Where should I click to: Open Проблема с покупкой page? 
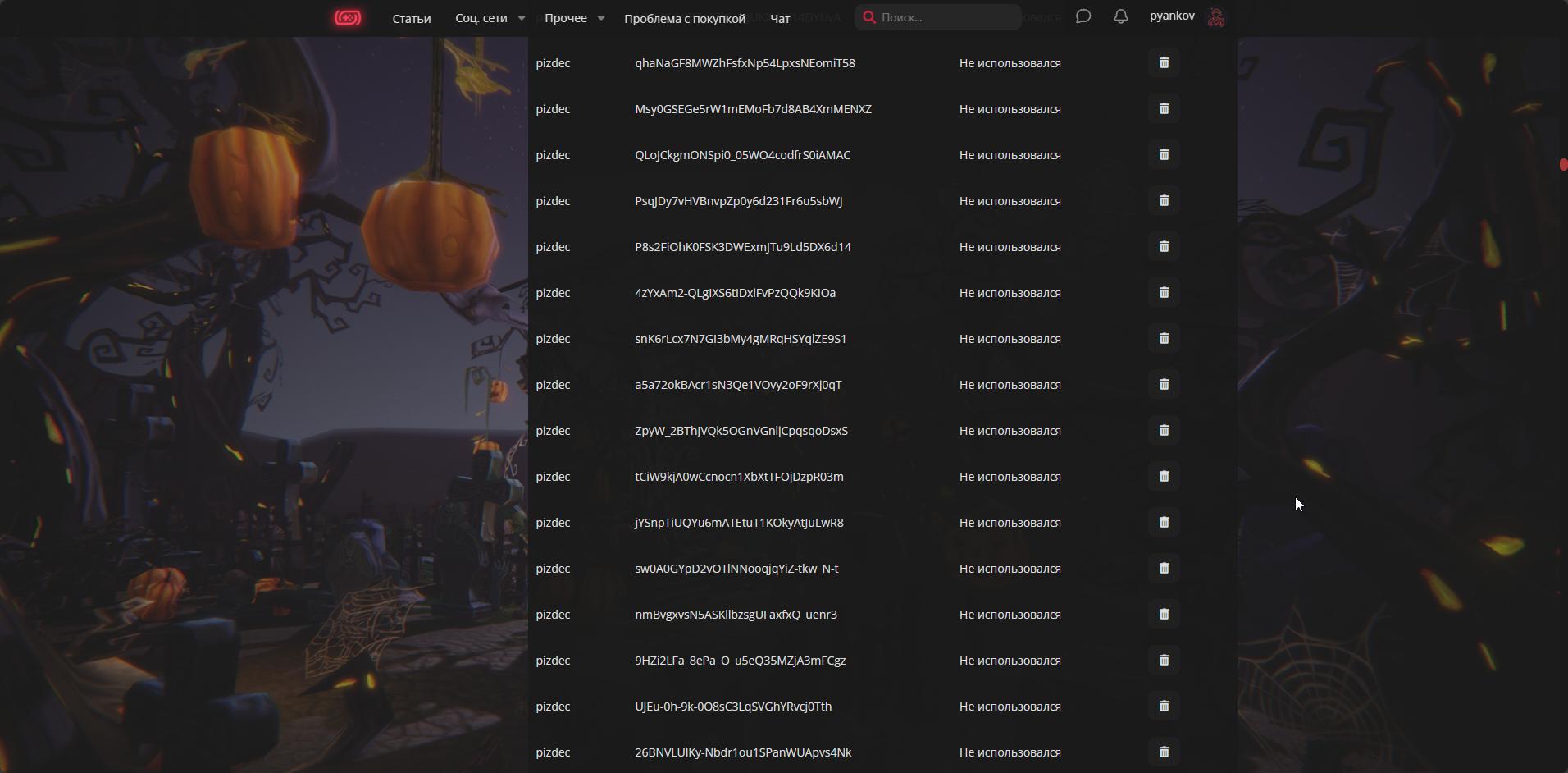click(x=685, y=18)
